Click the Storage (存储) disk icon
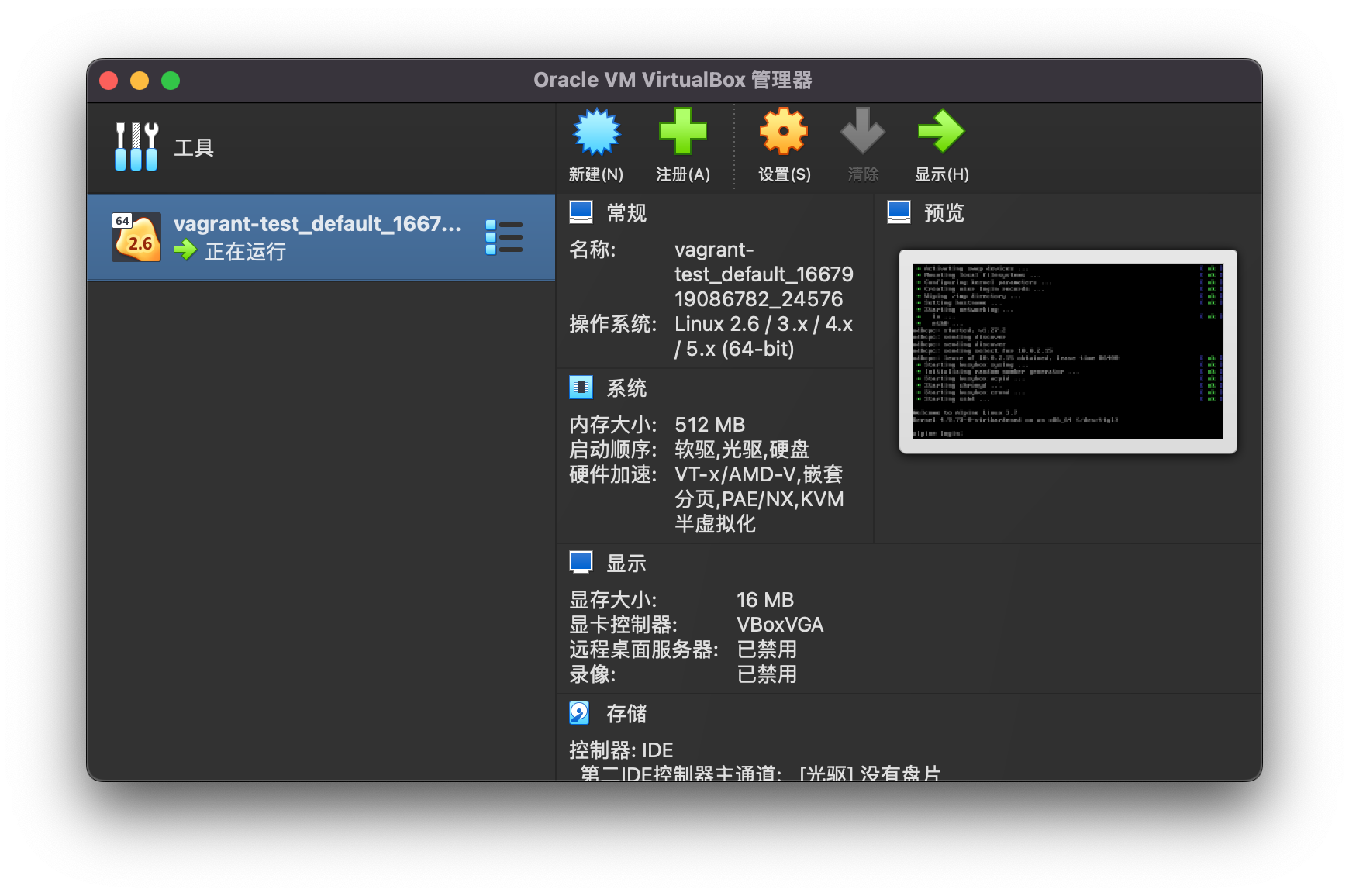This screenshot has width=1349, height=896. pyautogui.click(x=580, y=713)
